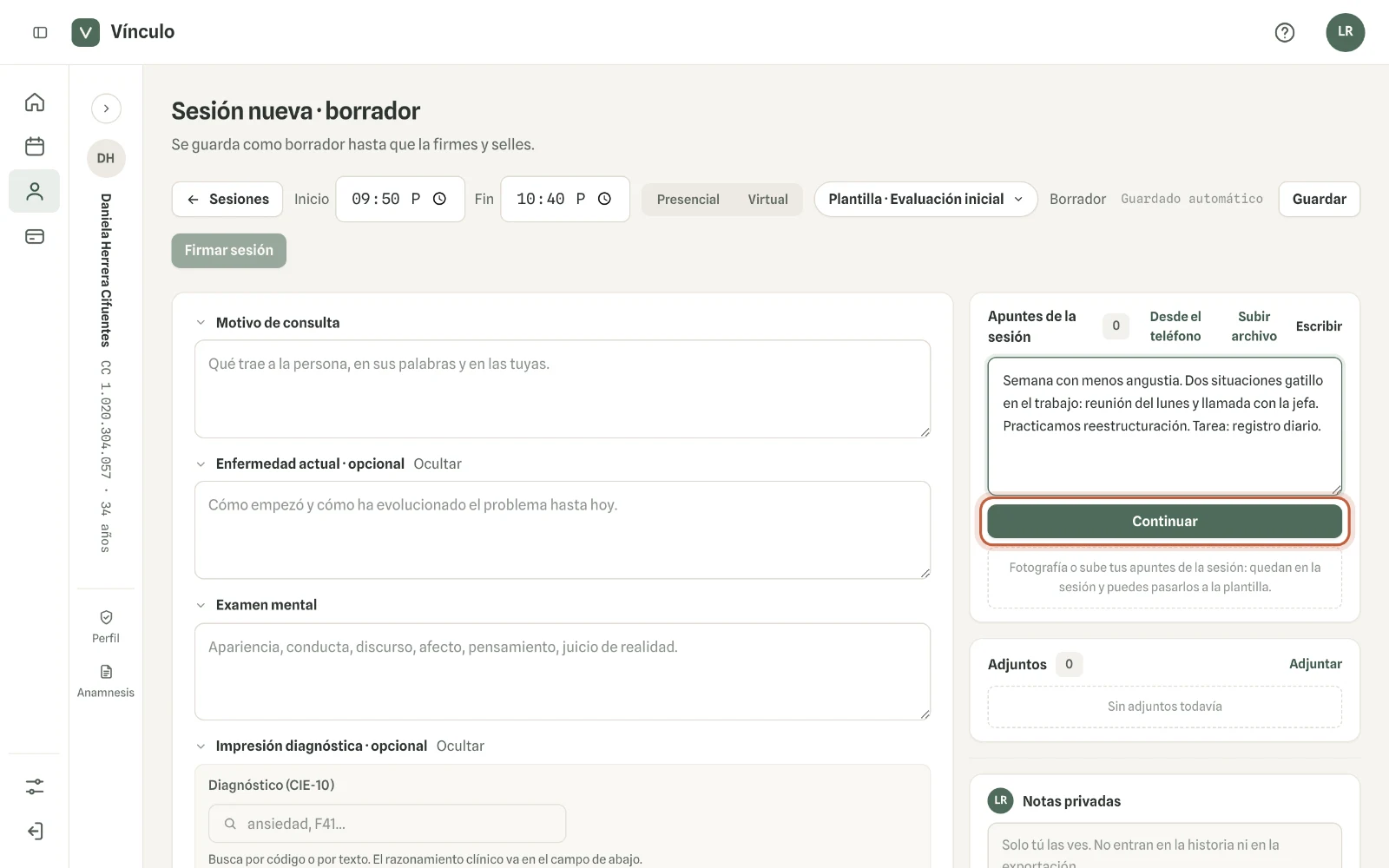This screenshot has height=868, width=1389.
Task: Switch to Desde el teléfono tab
Action: 1175,326
